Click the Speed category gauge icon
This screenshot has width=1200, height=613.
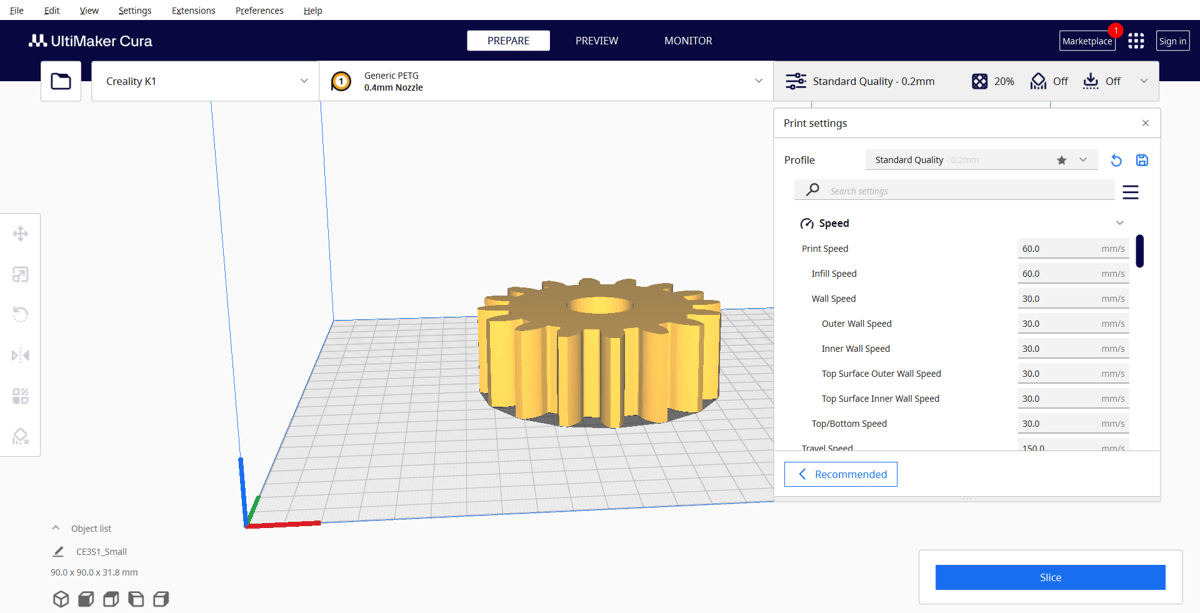tap(807, 224)
